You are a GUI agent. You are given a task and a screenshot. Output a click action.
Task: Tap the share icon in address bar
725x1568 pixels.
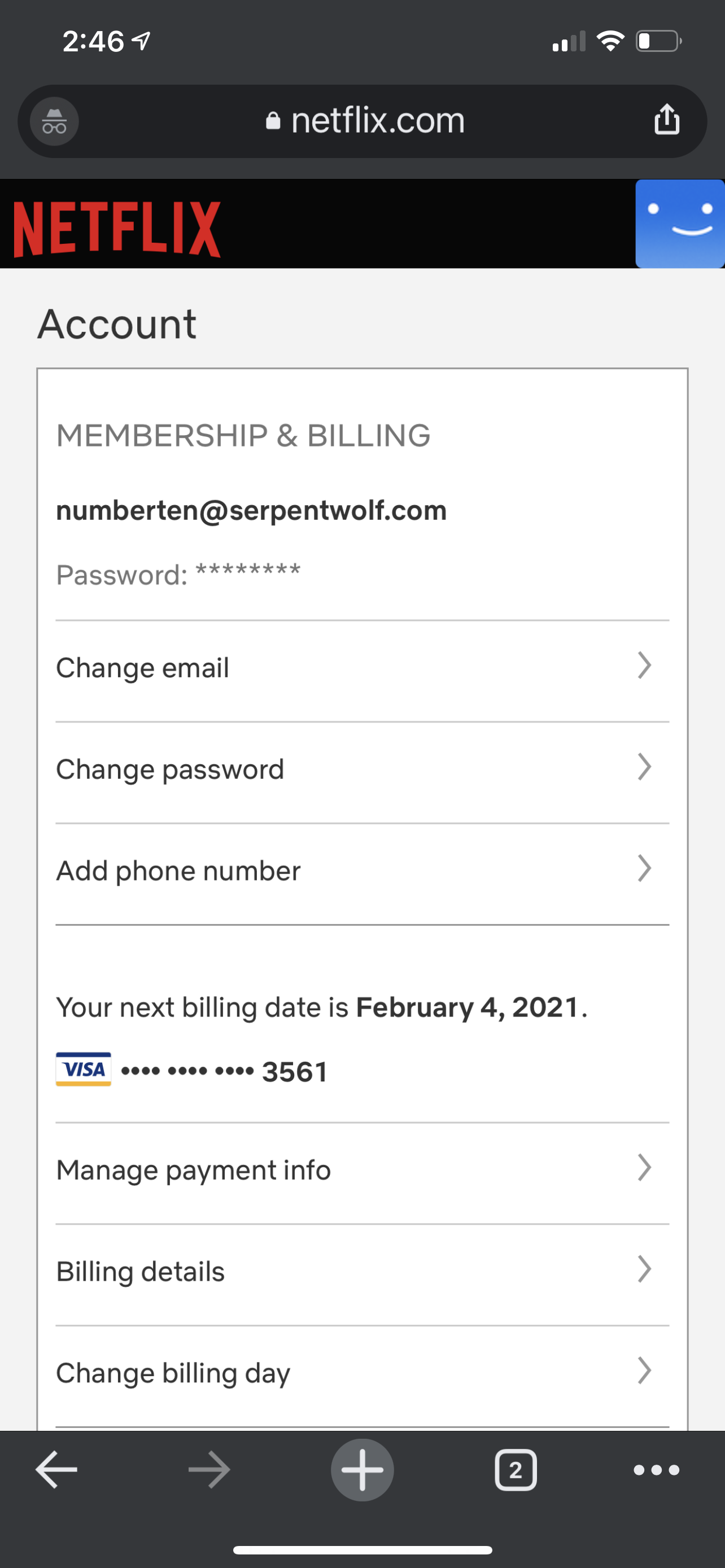[667, 119]
